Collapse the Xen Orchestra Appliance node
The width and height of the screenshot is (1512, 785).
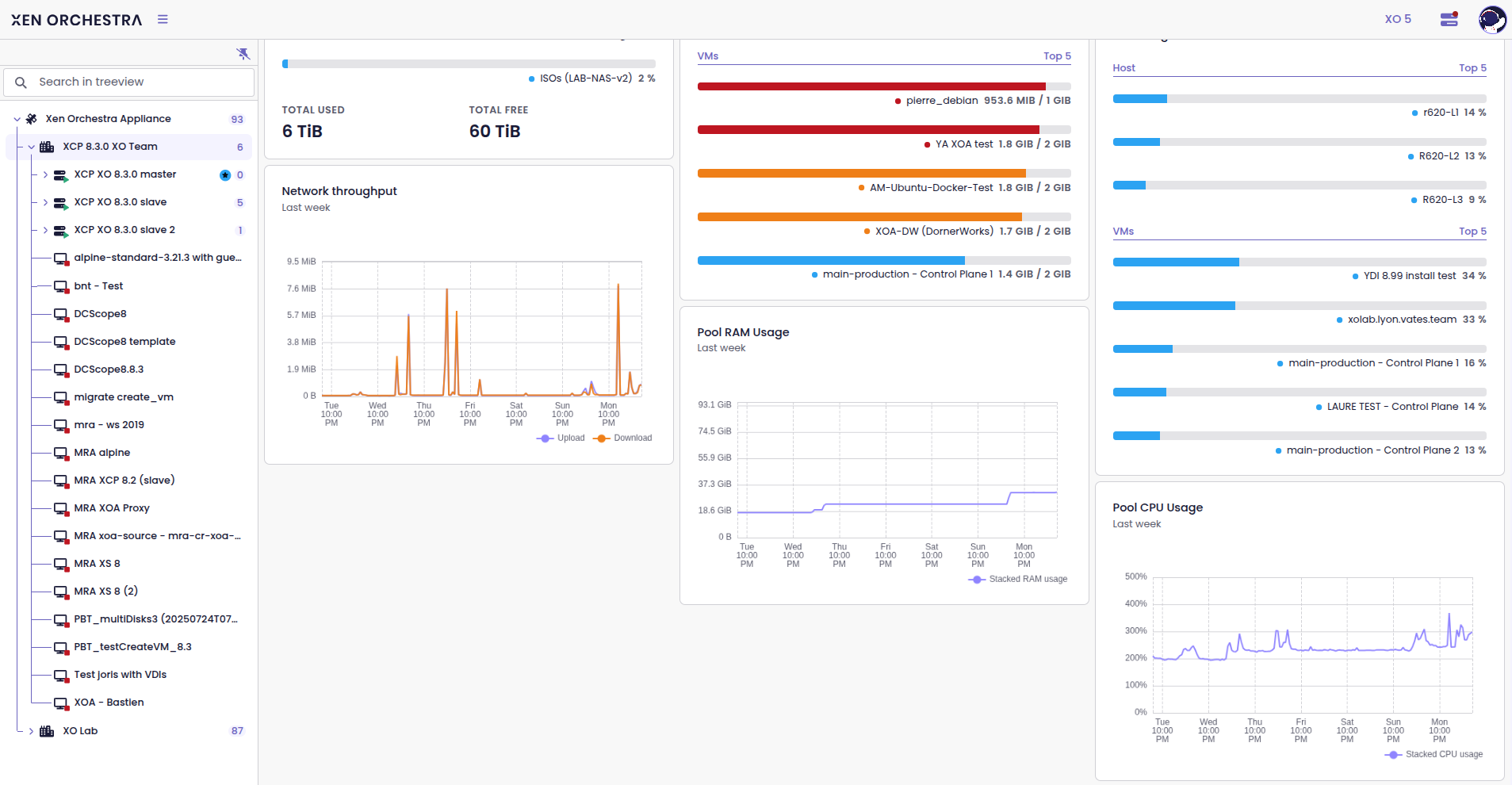[17, 119]
